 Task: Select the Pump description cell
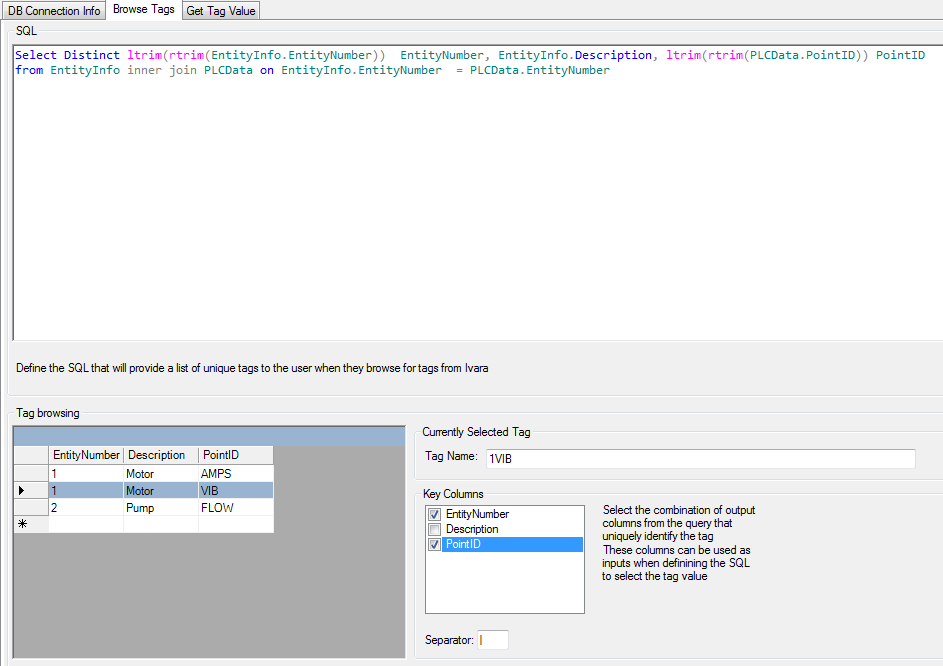[160, 507]
